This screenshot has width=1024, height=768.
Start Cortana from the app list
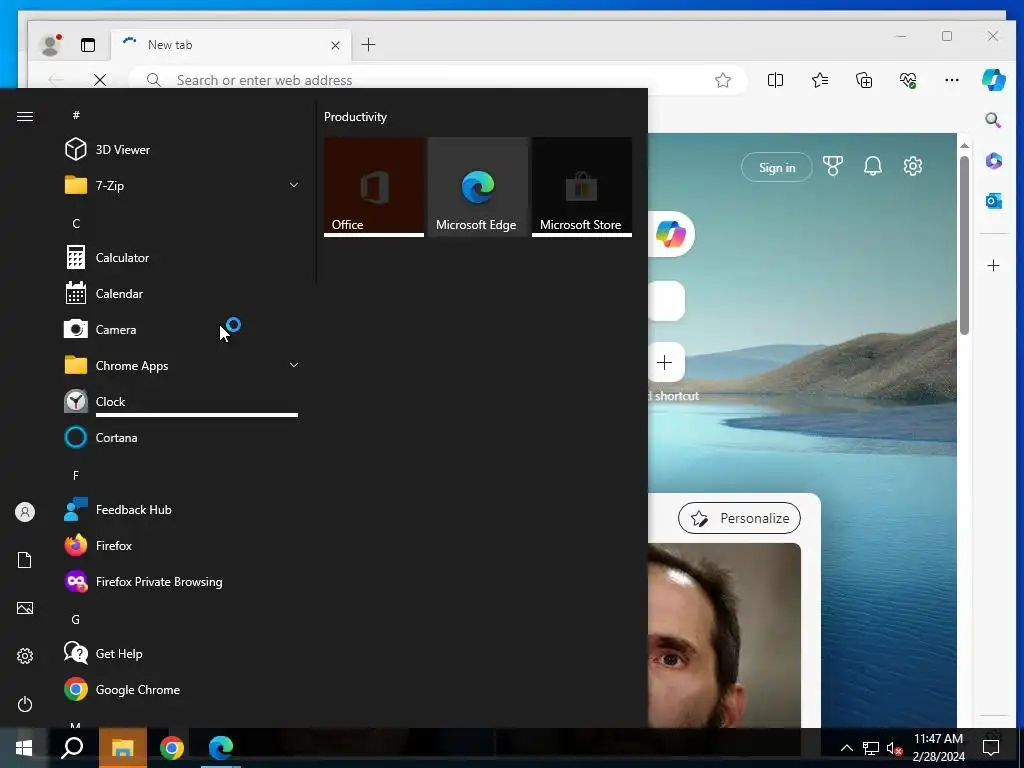tap(182, 437)
